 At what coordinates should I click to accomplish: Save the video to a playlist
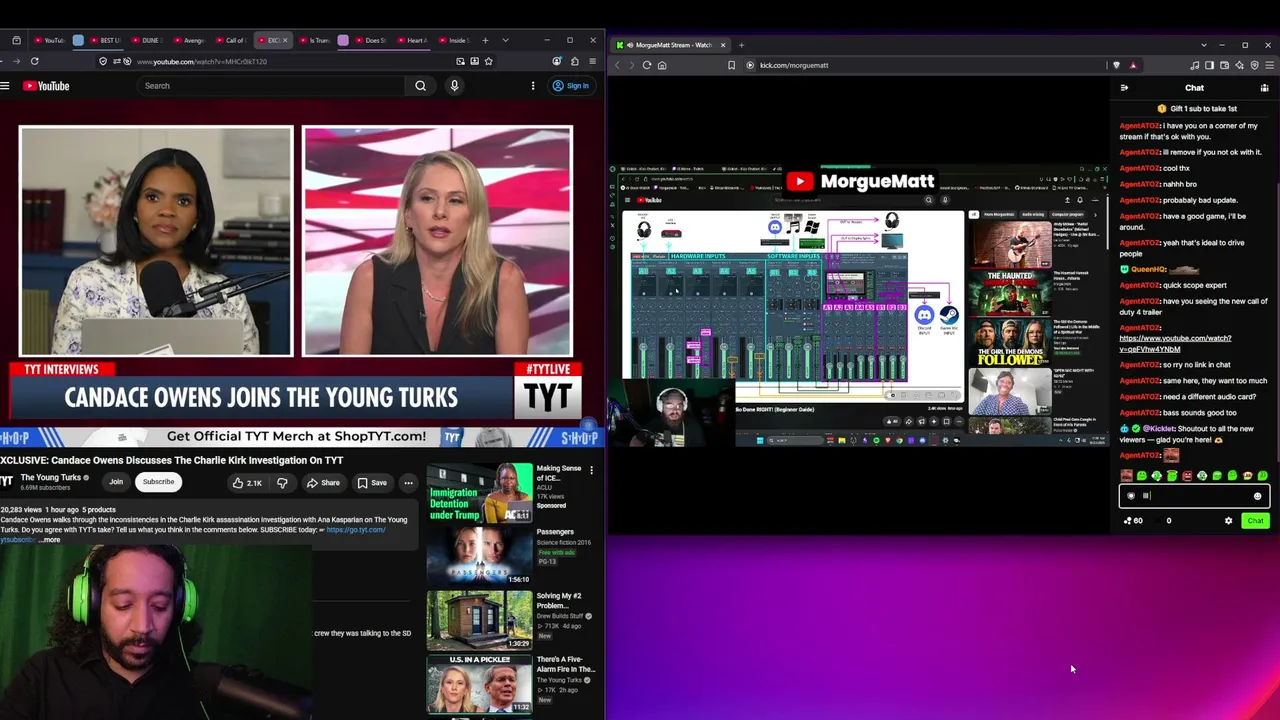(x=371, y=483)
